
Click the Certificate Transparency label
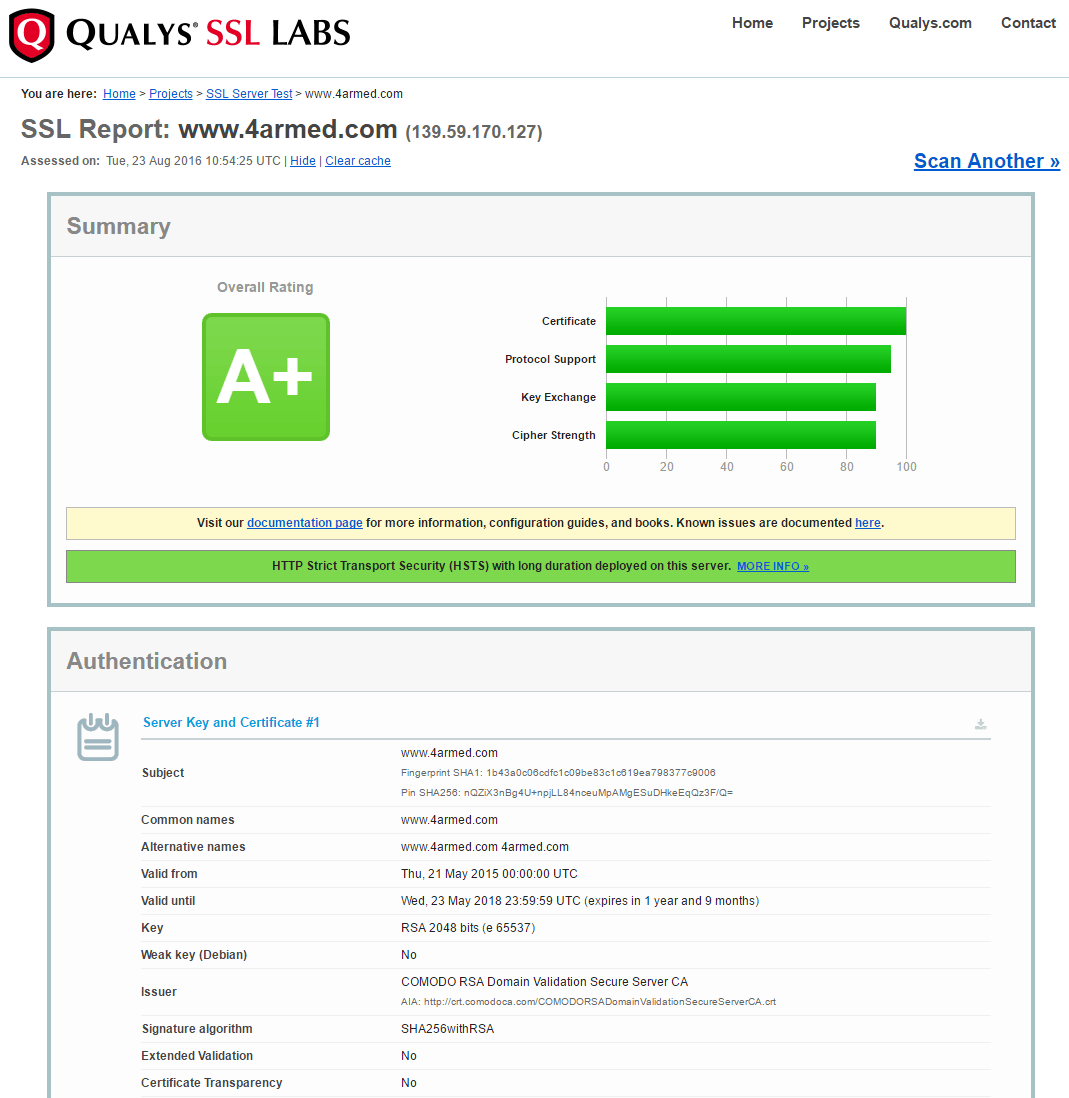tap(211, 1083)
